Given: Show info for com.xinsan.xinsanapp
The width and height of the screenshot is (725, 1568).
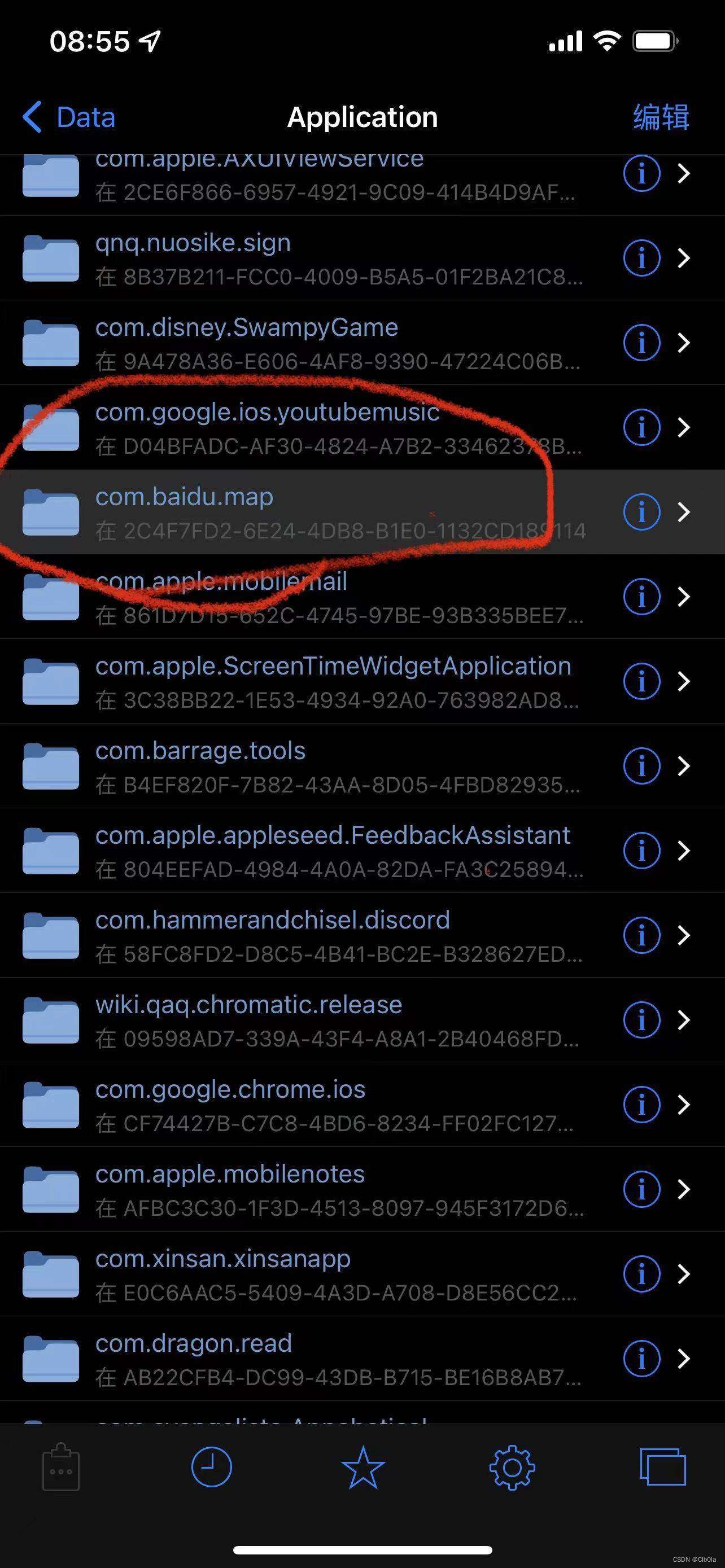Looking at the screenshot, I should [x=641, y=1273].
